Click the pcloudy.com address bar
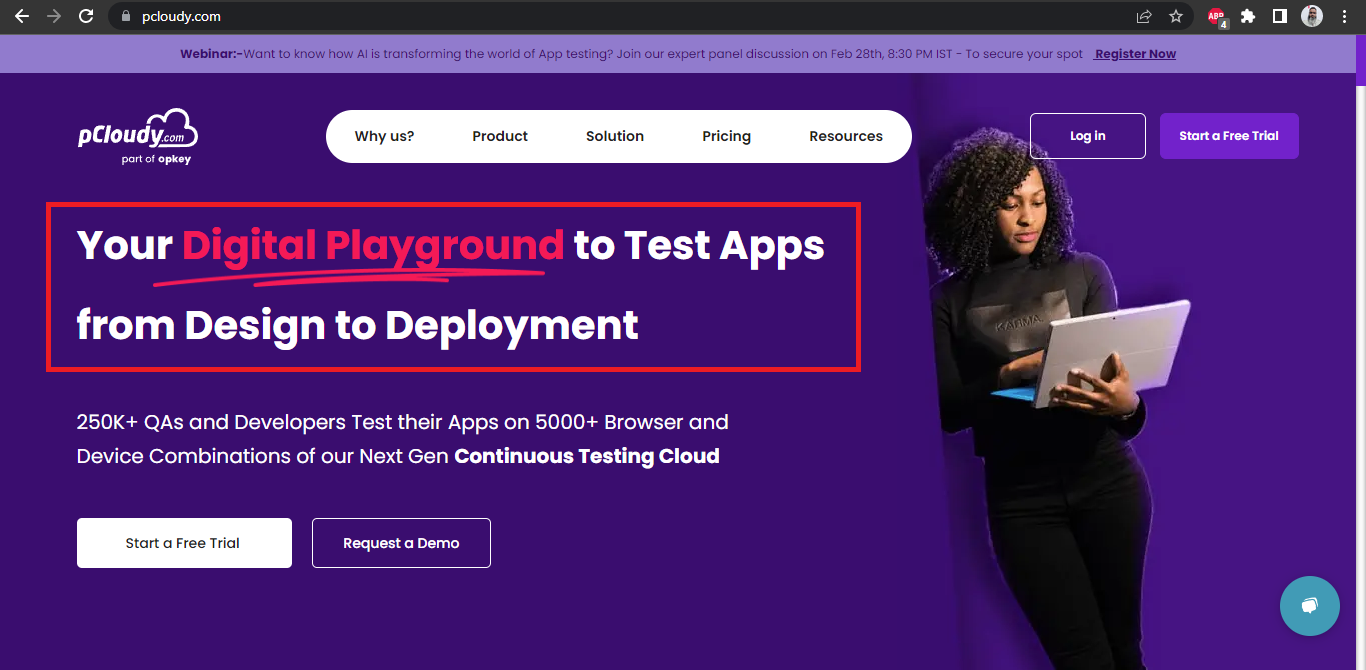The width and height of the screenshot is (1366, 670). click(650, 16)
